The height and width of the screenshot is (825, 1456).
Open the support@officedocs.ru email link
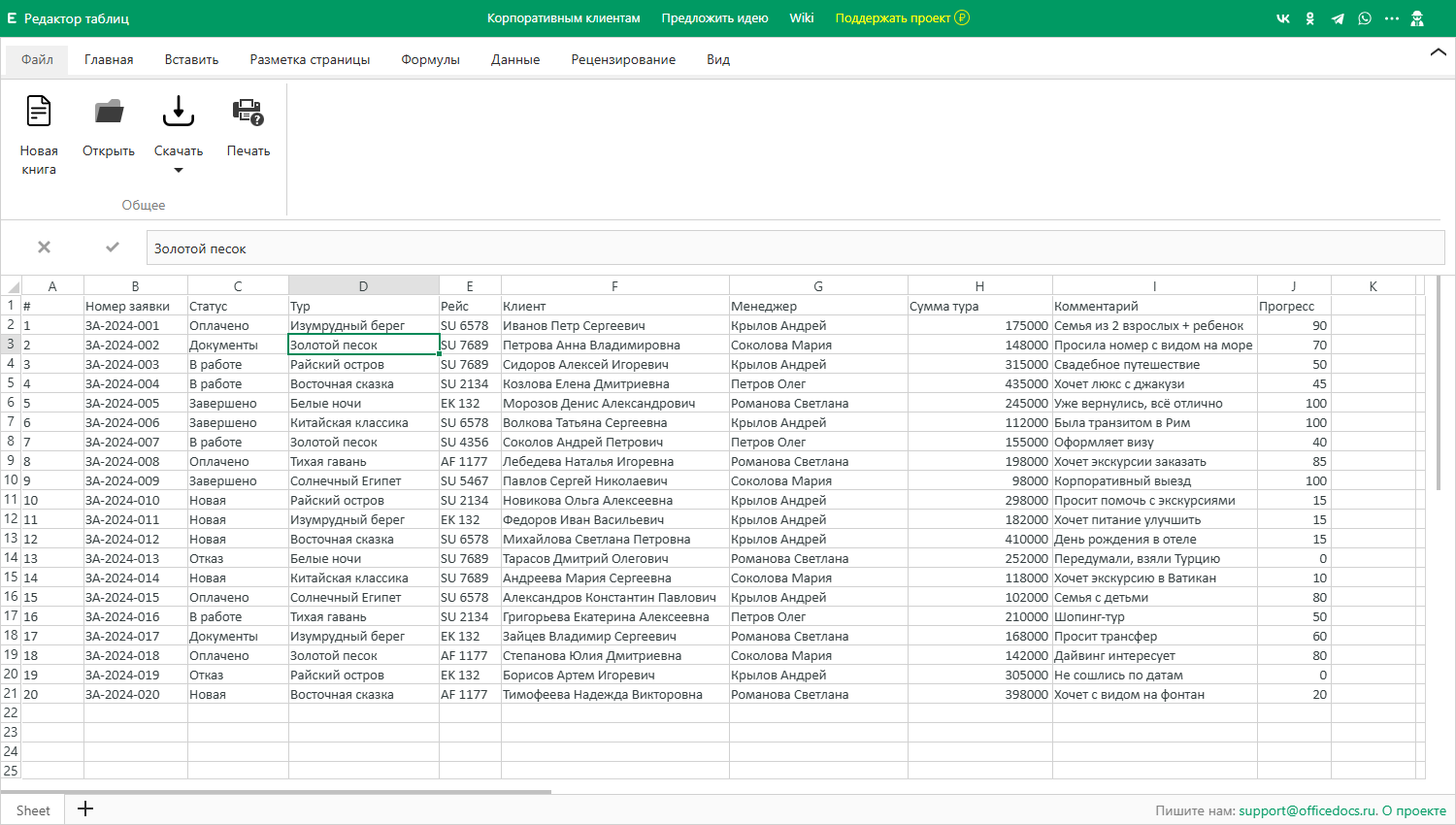point(1307,810)
